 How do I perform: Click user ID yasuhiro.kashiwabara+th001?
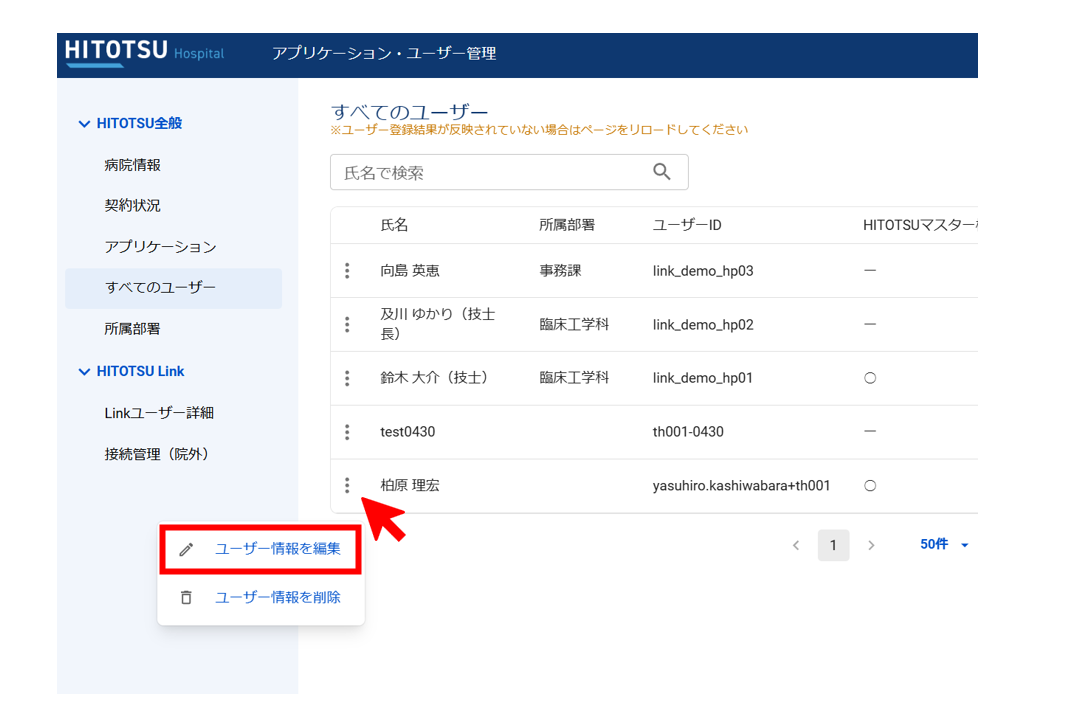[x=741, y=486]
